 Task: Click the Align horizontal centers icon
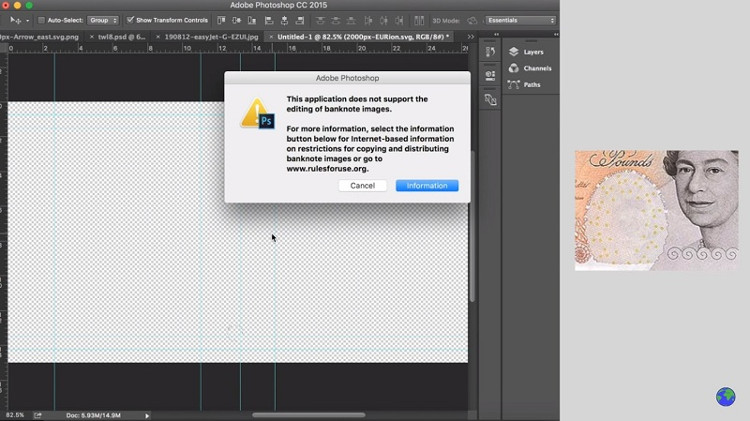click(x=284, y=20)
